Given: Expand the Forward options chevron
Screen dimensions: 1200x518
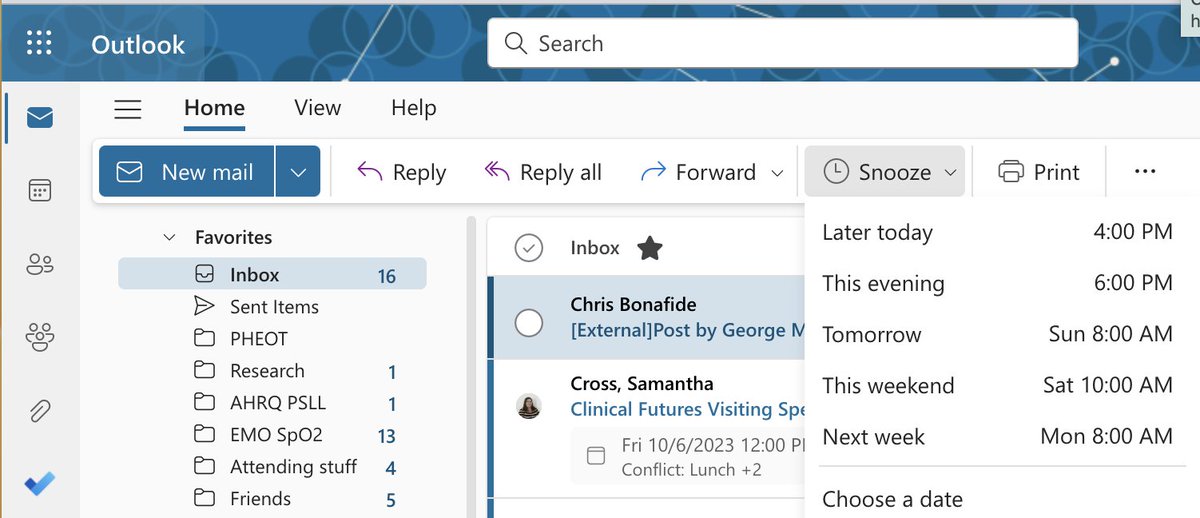Looking at the screenshot, I should 777,173.
